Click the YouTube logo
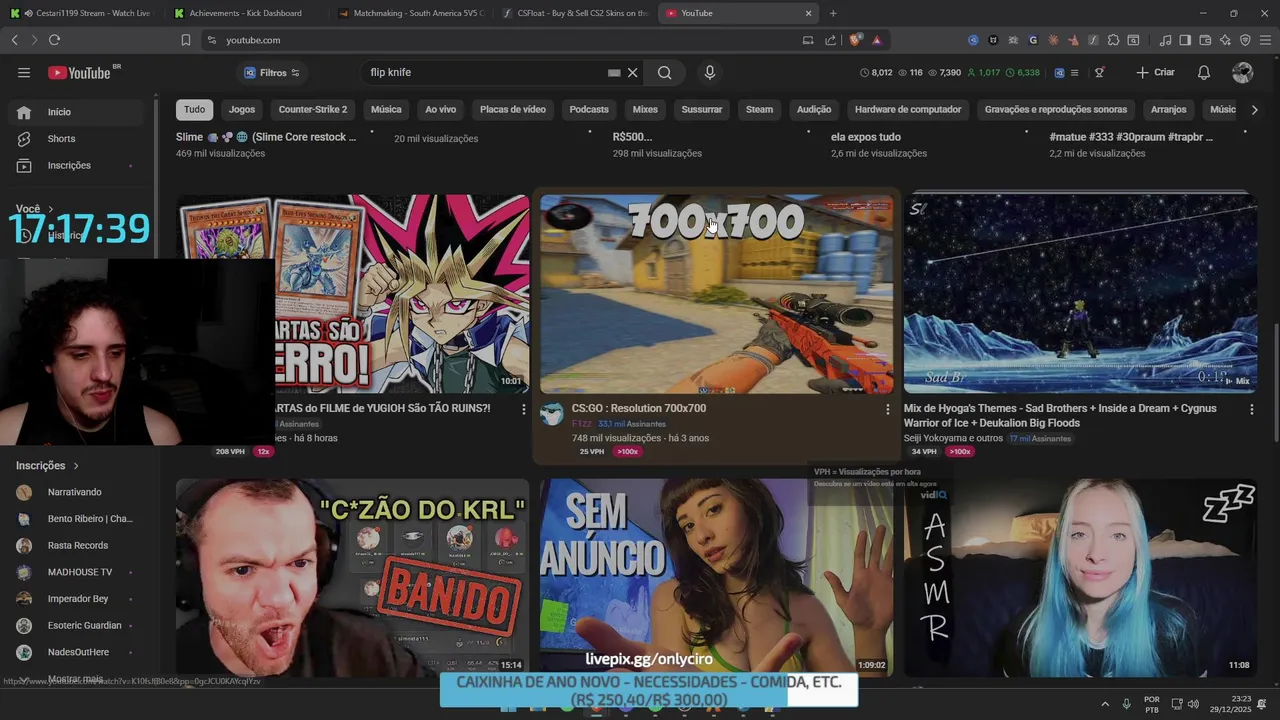Screen dimensions: 1280x720 pyautogui.click(x=80, y=73)
